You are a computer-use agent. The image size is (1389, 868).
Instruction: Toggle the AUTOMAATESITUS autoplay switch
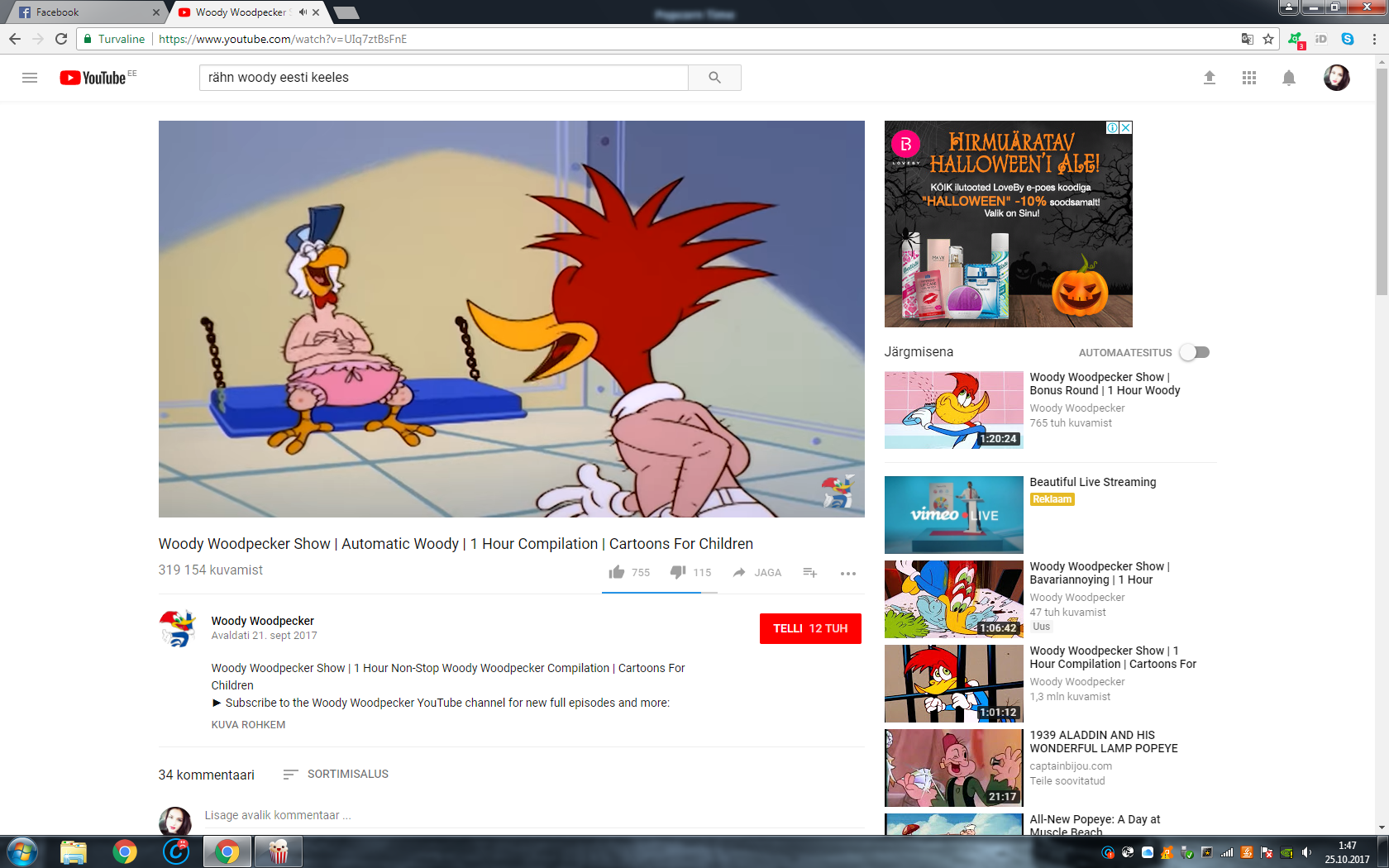click(1195, 352)
